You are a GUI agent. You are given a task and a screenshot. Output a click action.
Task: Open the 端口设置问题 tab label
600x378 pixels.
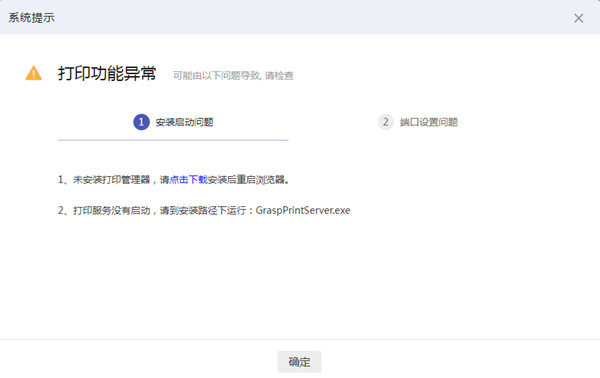[429, 122]
